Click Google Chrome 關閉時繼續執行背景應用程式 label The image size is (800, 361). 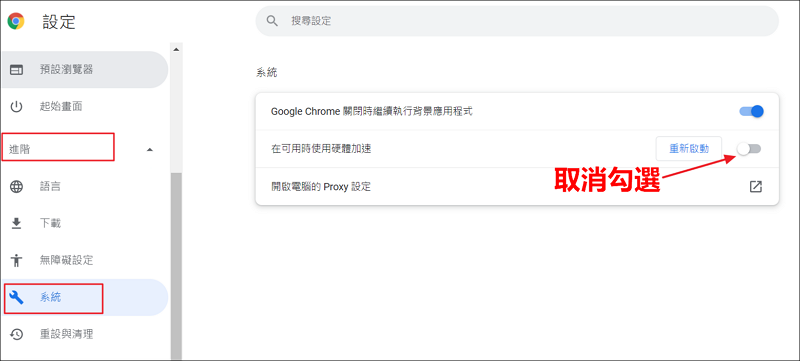click(x=371, y=111)
